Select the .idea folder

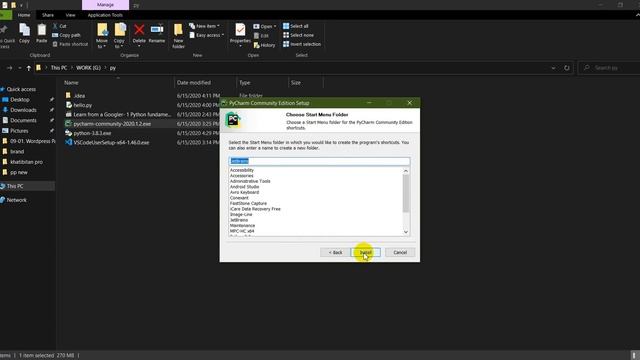[x=80, y=96]
